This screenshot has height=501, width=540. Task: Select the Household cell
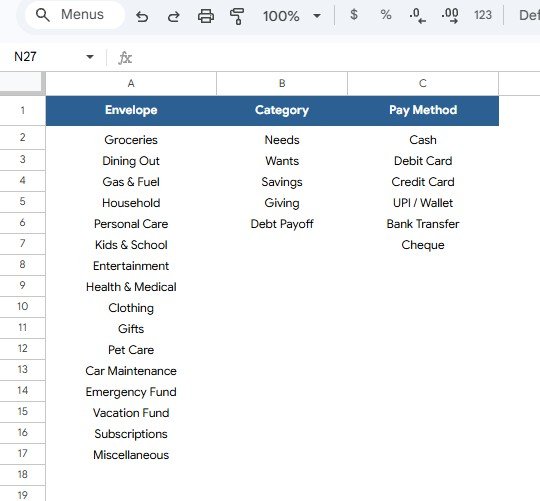(x=131, y=202)
